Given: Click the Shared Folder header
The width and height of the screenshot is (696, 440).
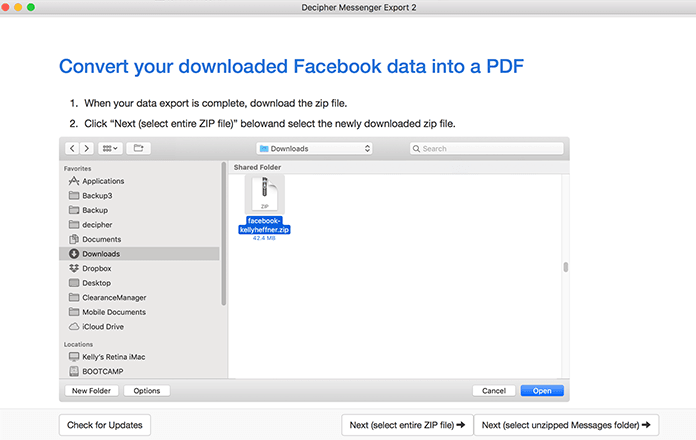Looking at the screenshot, I should click(257, 167).
